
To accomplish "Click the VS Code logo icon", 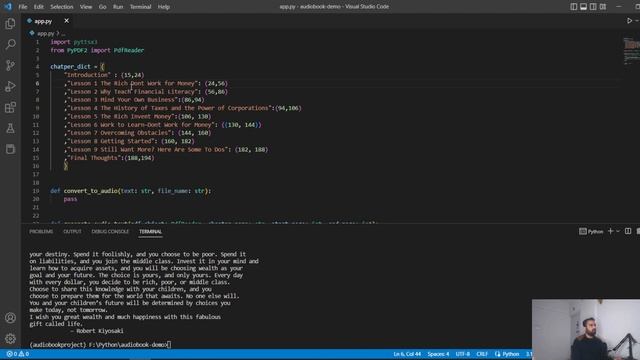I will coord(8,7).
